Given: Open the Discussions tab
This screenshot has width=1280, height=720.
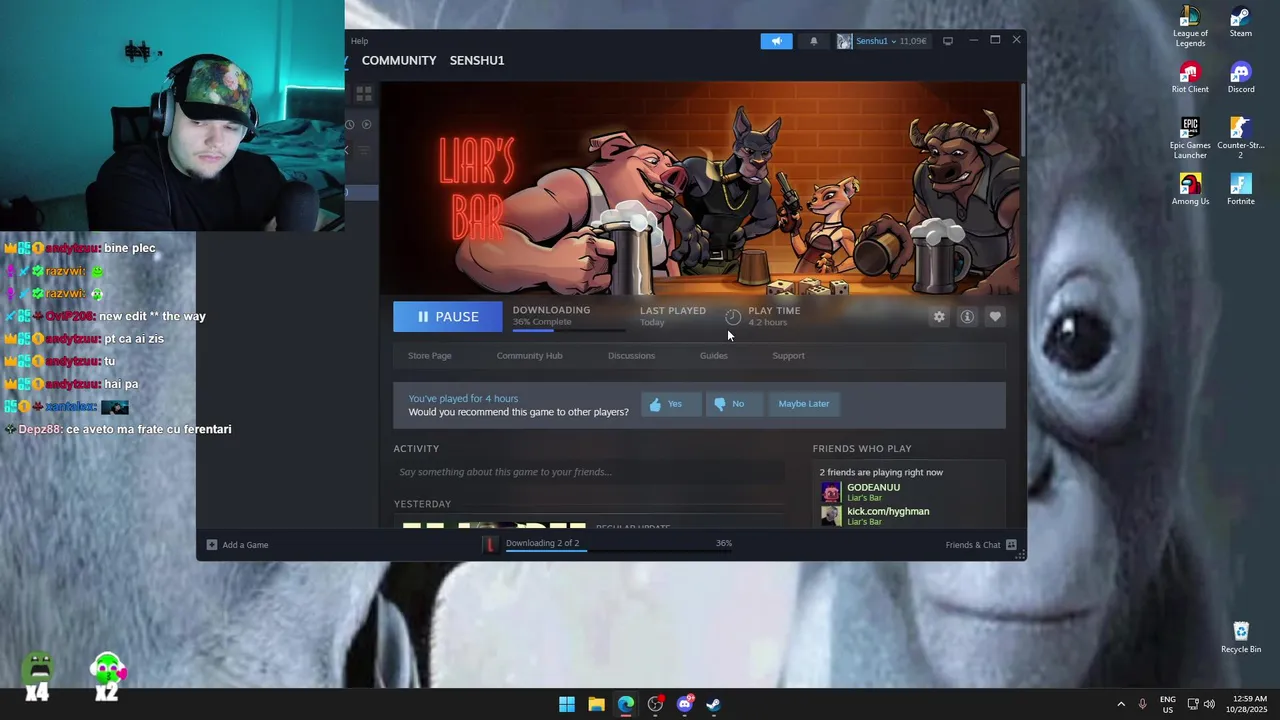Looking at the screenshot, I should [x=632, y=356].
